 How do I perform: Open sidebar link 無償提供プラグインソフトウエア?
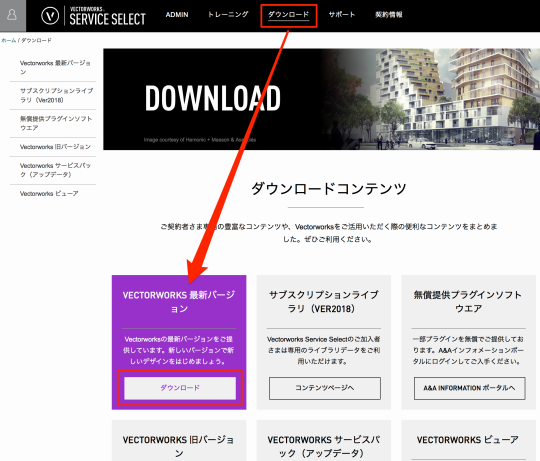tap(56, 123)
